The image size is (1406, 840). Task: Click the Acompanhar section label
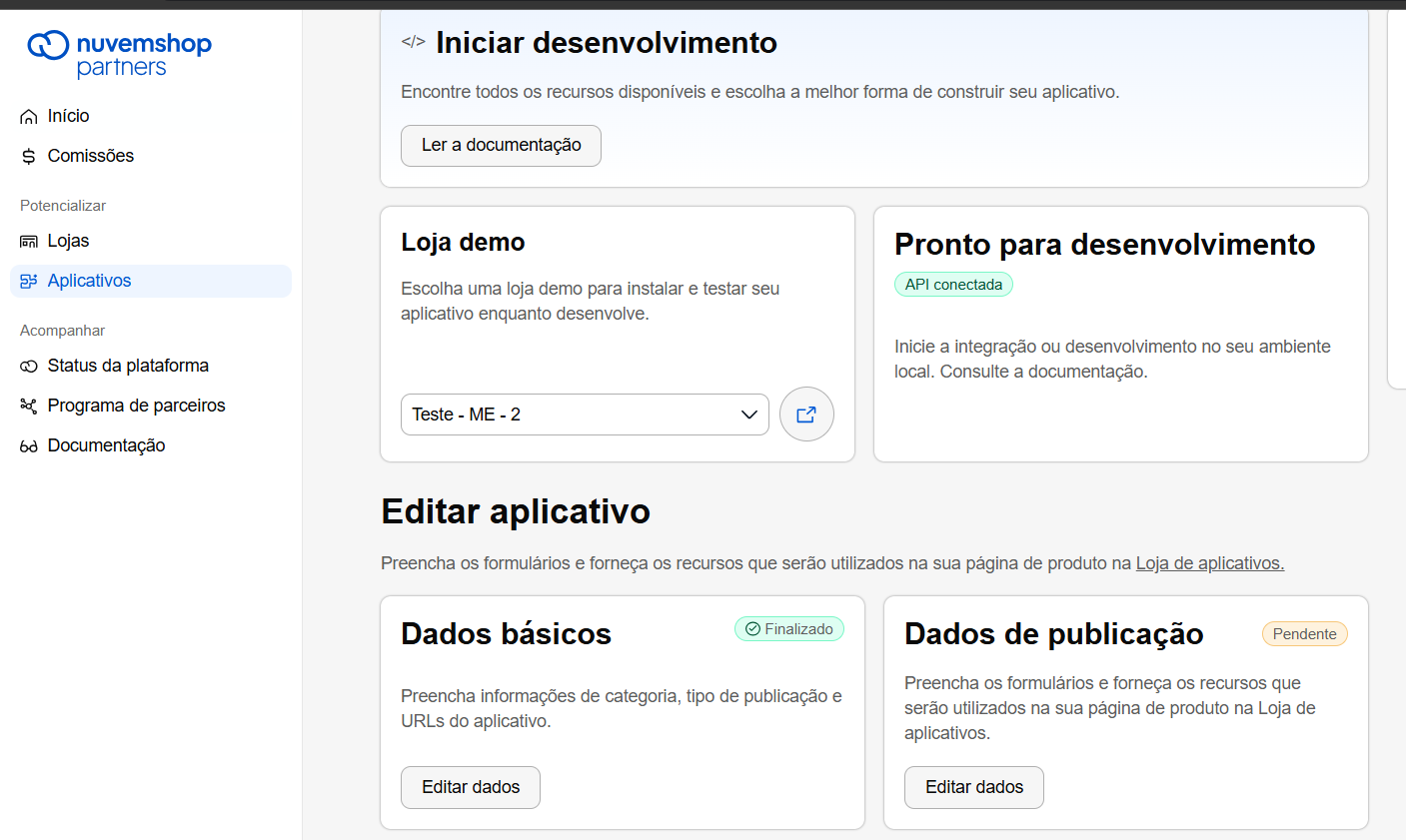tap(62, 331)
